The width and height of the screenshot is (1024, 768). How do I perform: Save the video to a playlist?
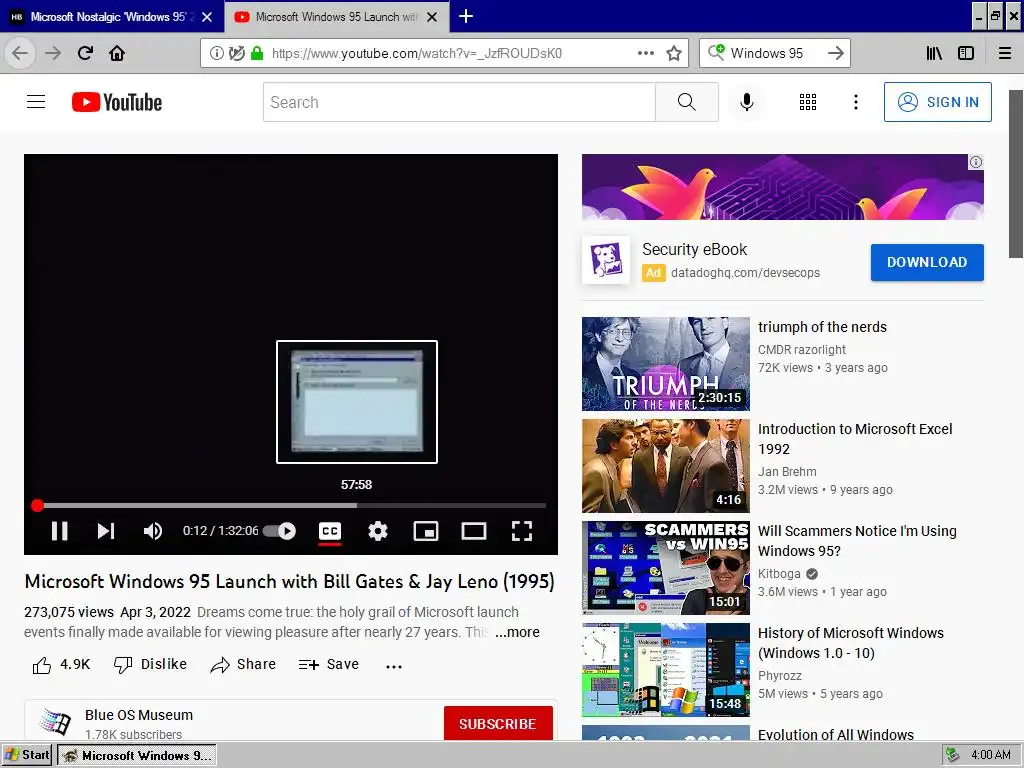(328, 665)
